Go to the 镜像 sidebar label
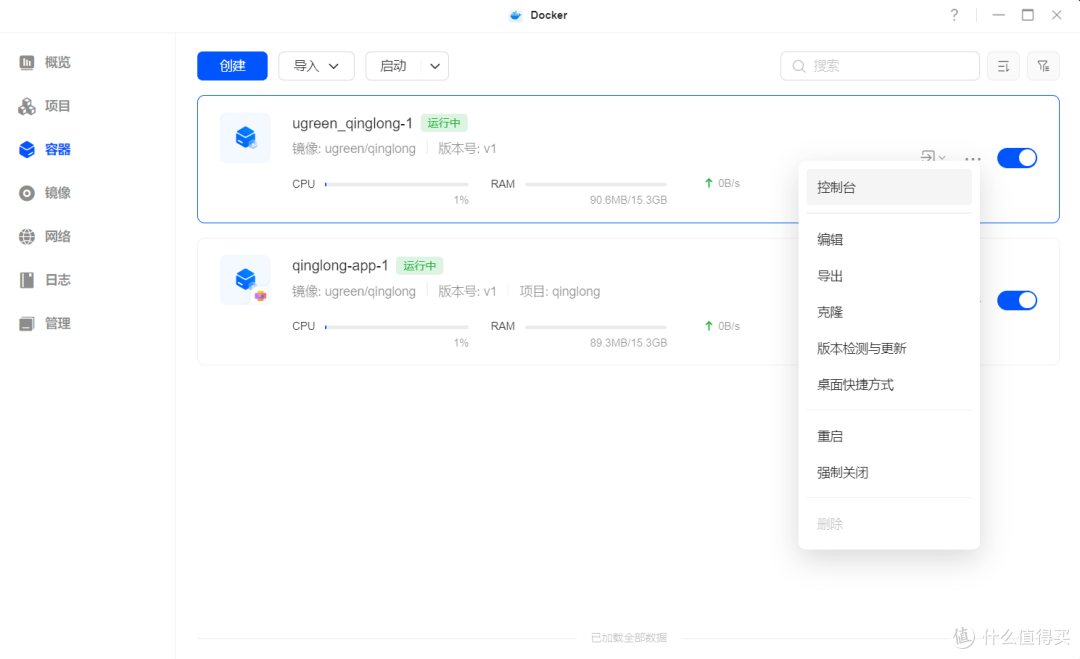Screen dimensions: 1080x659 click(x=58, y=193)
